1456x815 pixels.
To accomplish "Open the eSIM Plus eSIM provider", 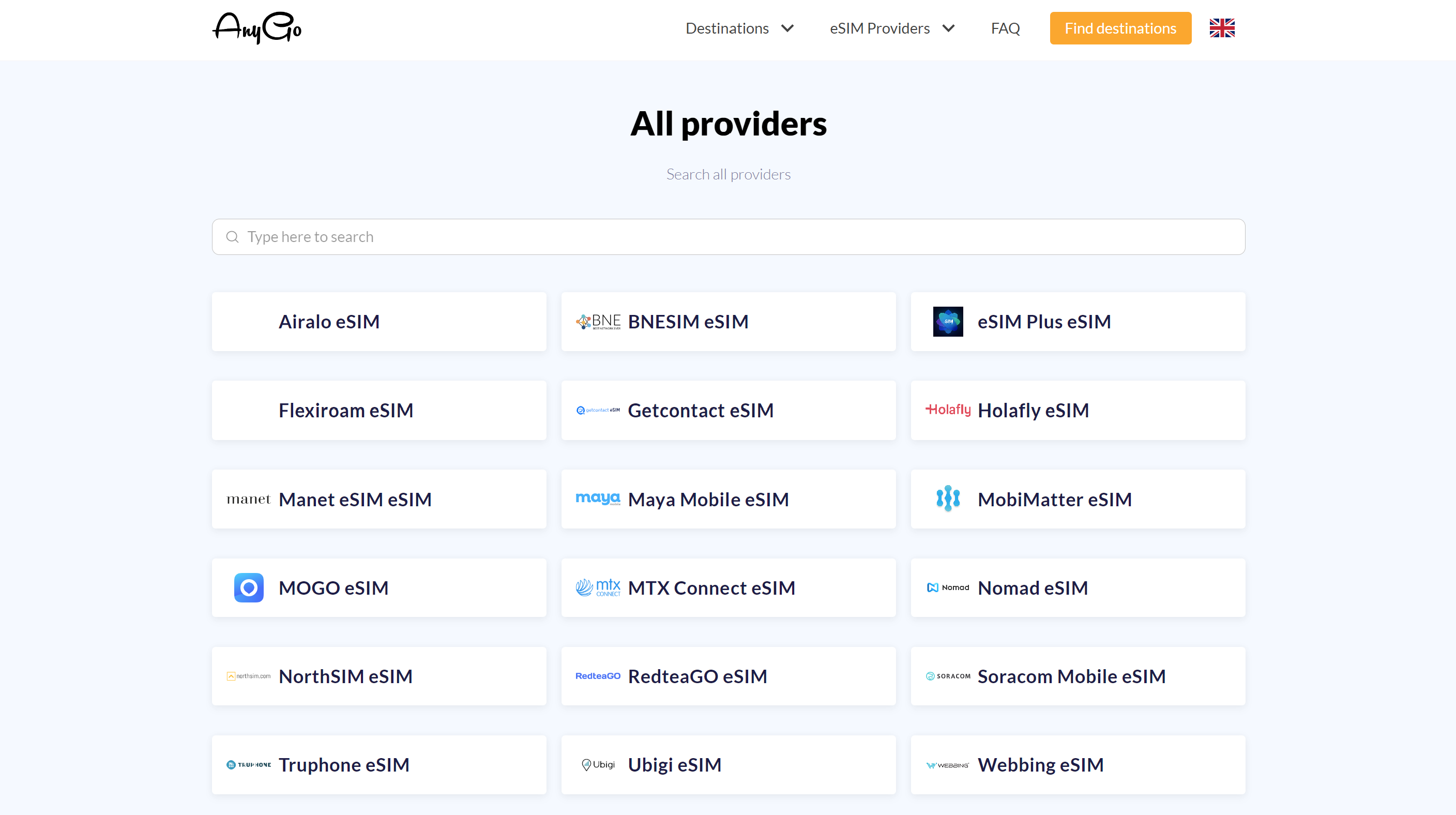I will click(1078, 322).
